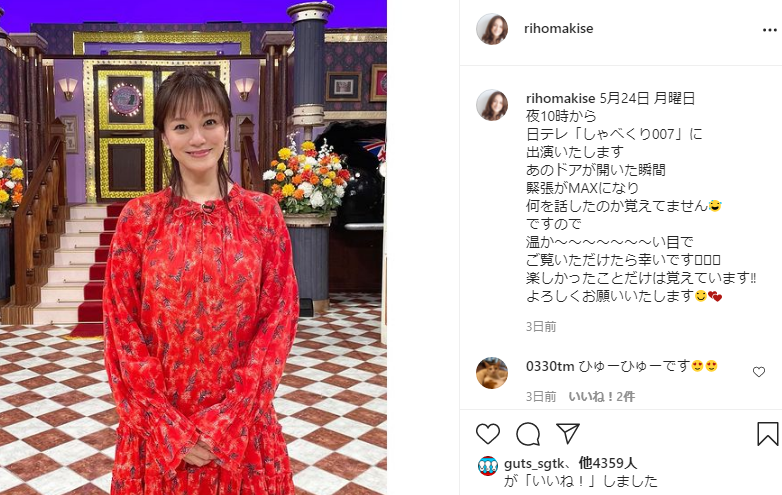Click the 3日前 timestamp under 0330tm comment
This screenshot has width=782, height=495.
tap(541, 396)
